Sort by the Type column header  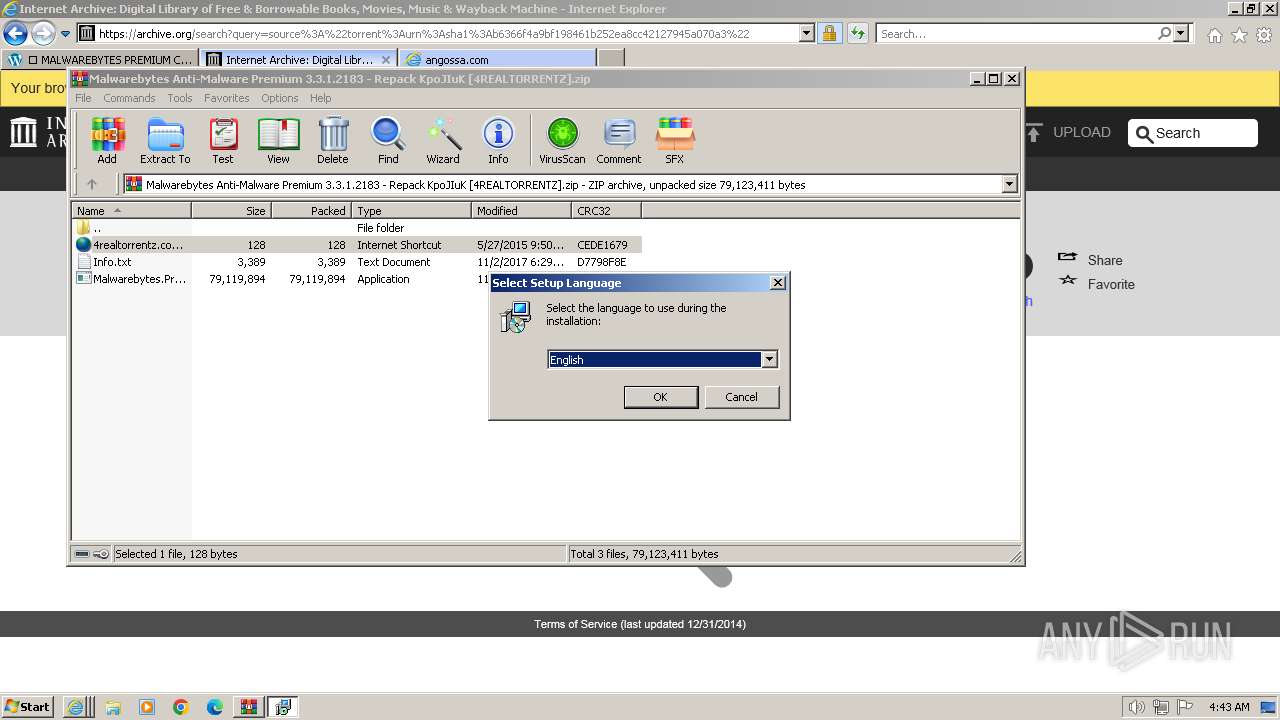click(x=411, y=211)
